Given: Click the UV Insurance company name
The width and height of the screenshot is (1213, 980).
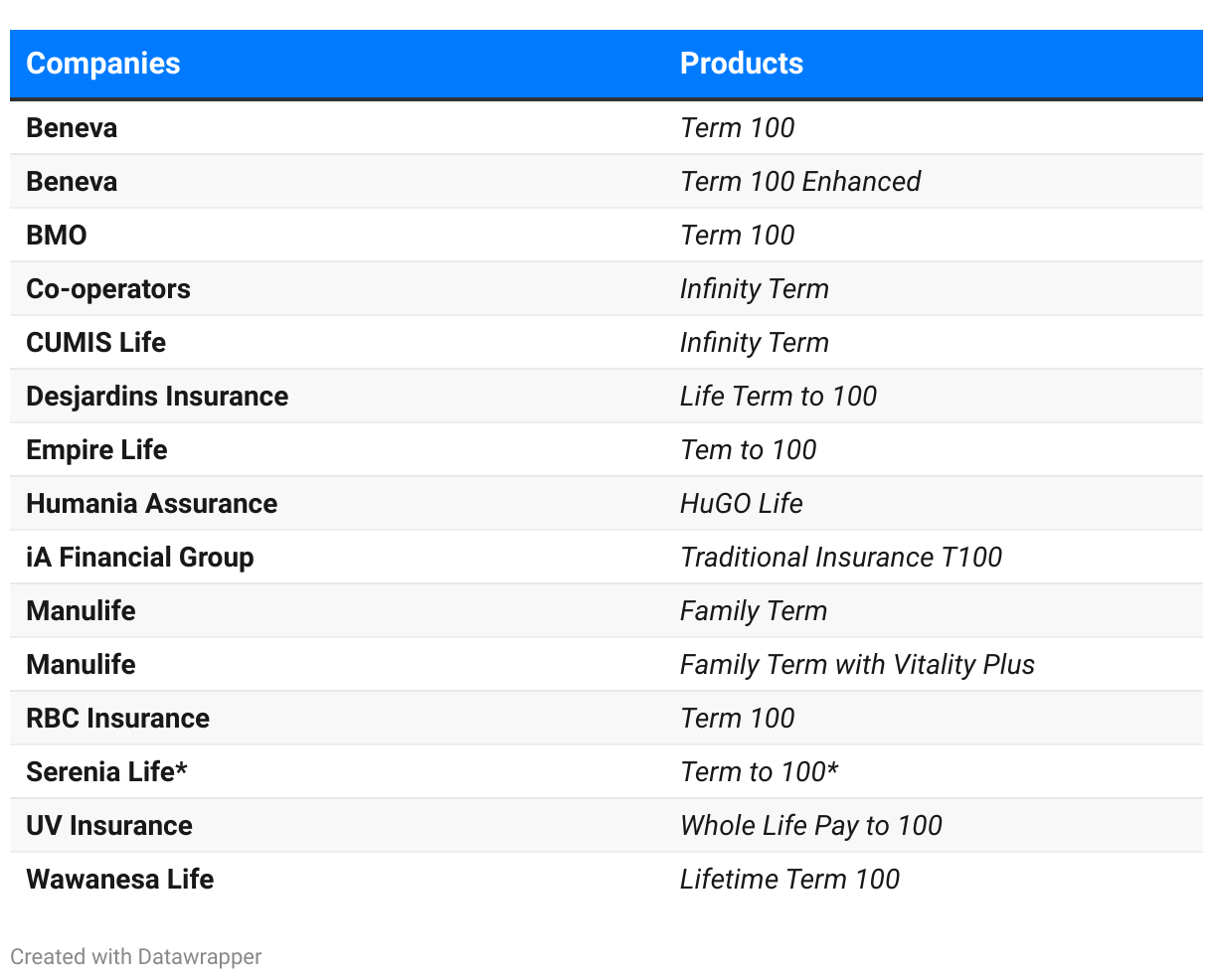Looking at the screenshot, I should 109,826.
